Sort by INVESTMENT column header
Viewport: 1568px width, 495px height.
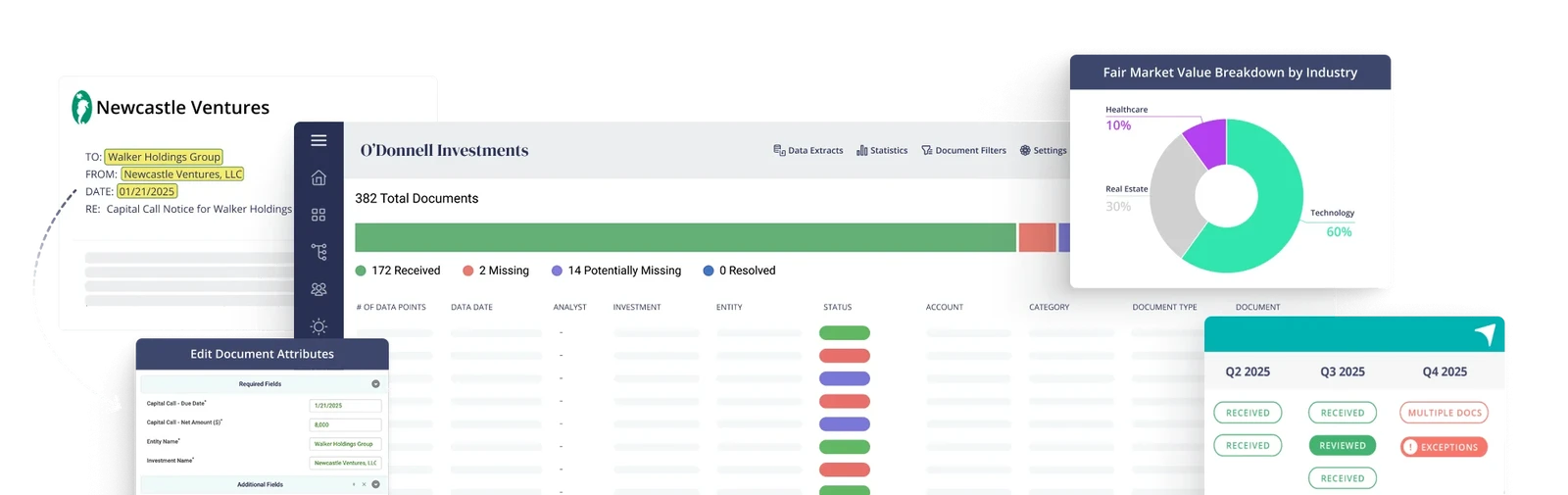pos(637,307)
